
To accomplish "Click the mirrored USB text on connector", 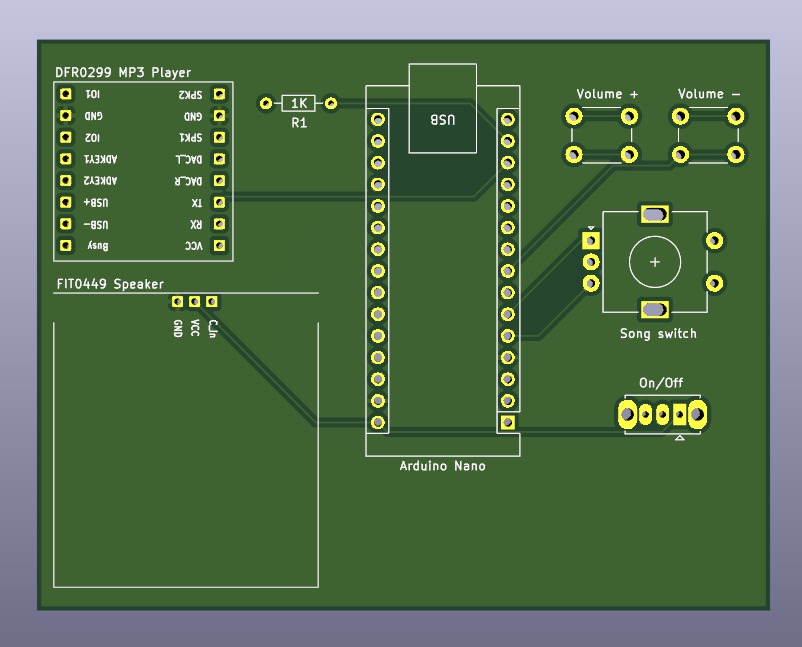I will coord(442,120).
